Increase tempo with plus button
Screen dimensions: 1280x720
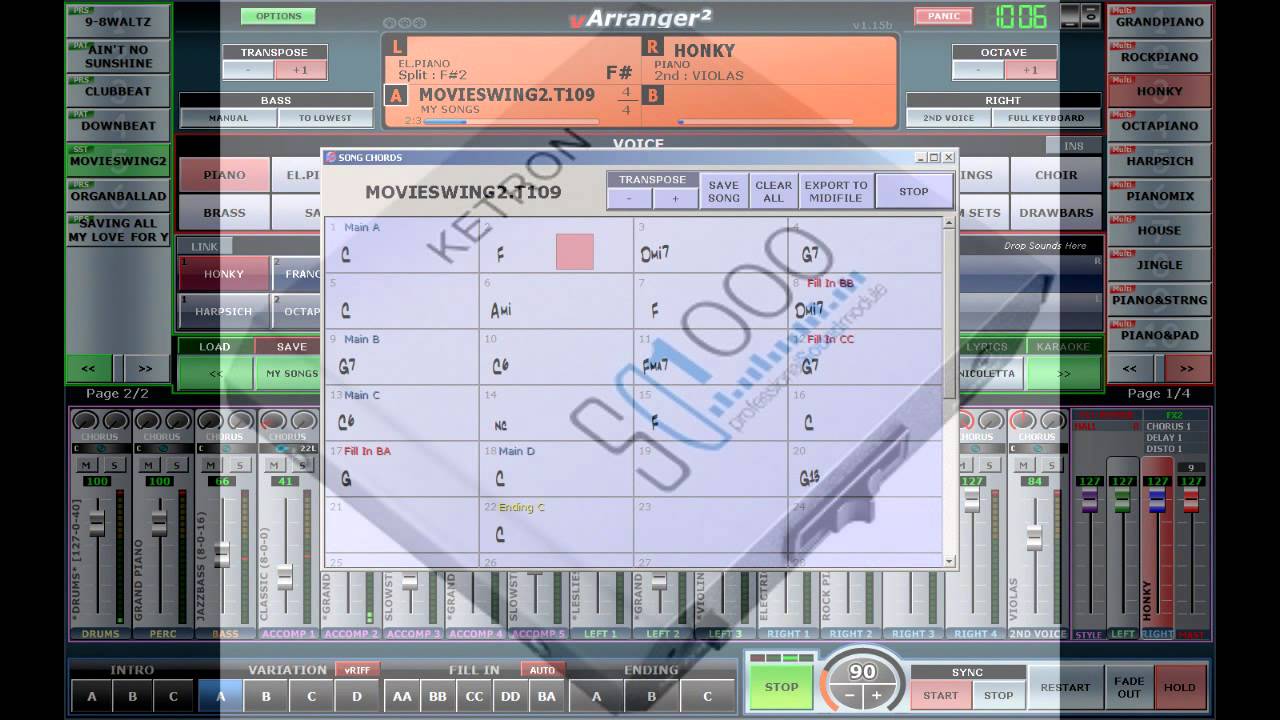pyautogui.click(x=876, y=696)
